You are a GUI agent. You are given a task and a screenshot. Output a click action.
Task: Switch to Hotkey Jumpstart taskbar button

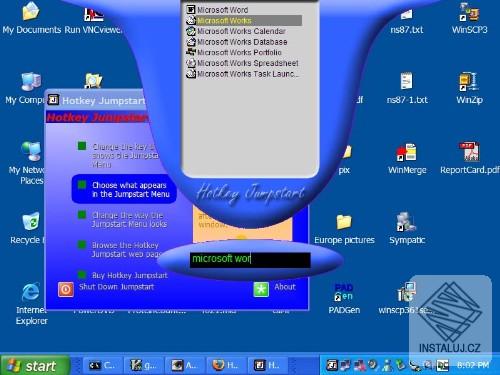click(268, 365)
